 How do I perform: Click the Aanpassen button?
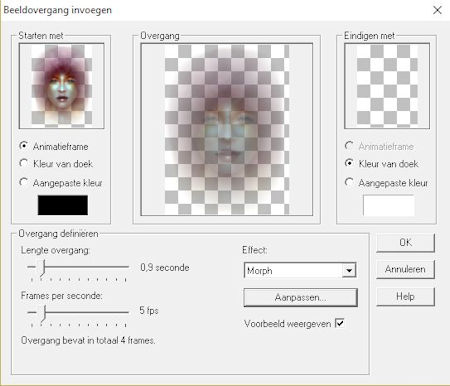(300, 297)
